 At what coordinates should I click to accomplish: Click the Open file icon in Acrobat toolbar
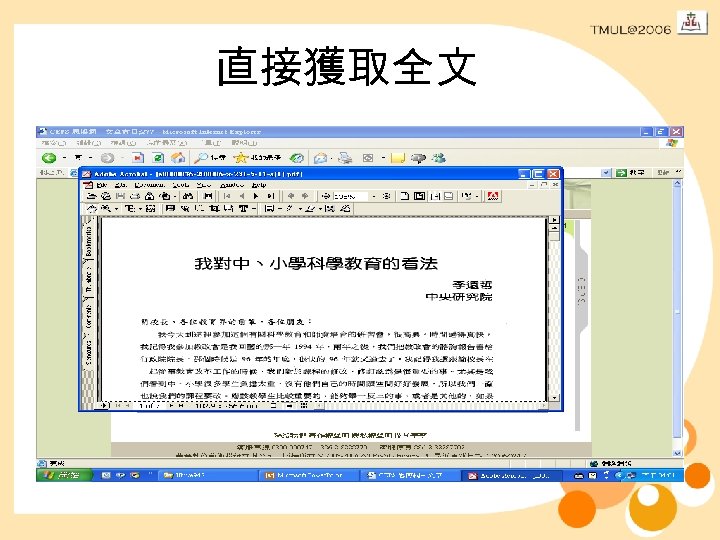click(91, 196)
